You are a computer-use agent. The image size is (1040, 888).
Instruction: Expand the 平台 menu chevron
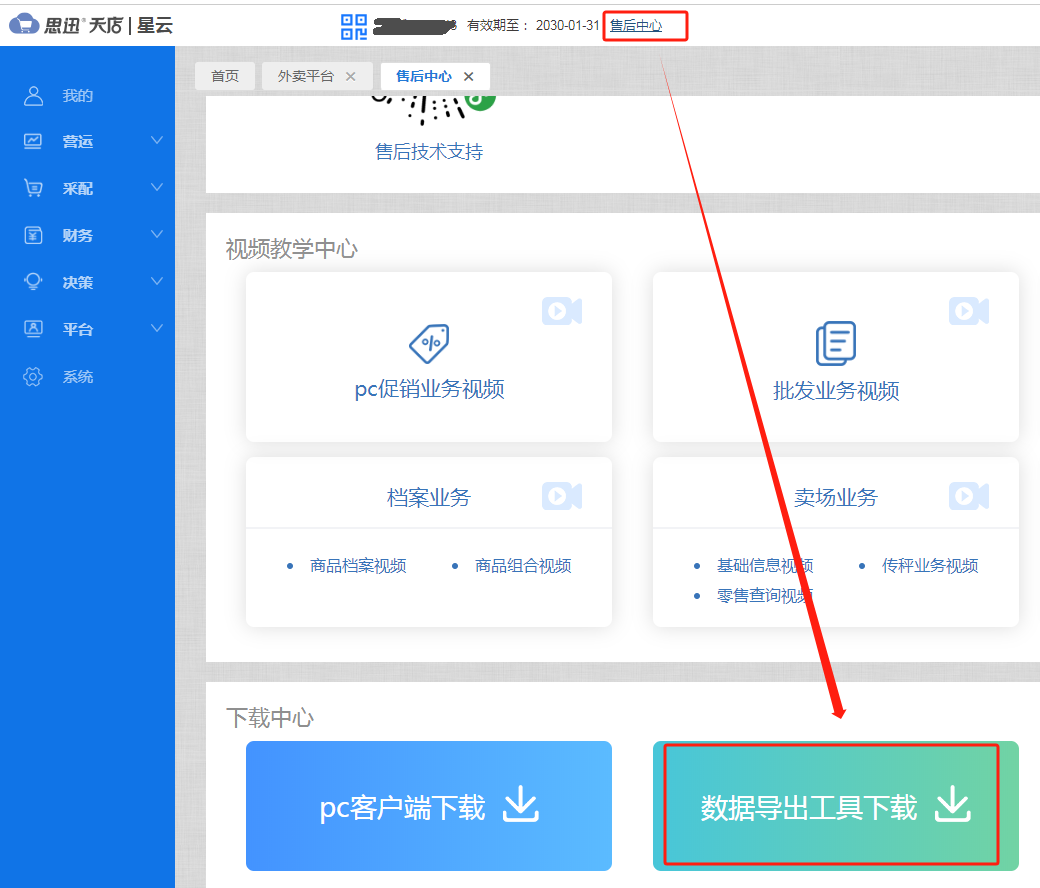click(157, 328)
